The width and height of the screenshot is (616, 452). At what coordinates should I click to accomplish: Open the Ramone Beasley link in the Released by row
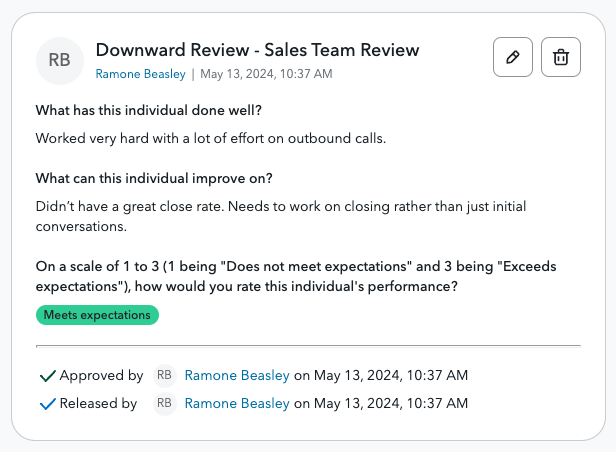coord(237,404)
